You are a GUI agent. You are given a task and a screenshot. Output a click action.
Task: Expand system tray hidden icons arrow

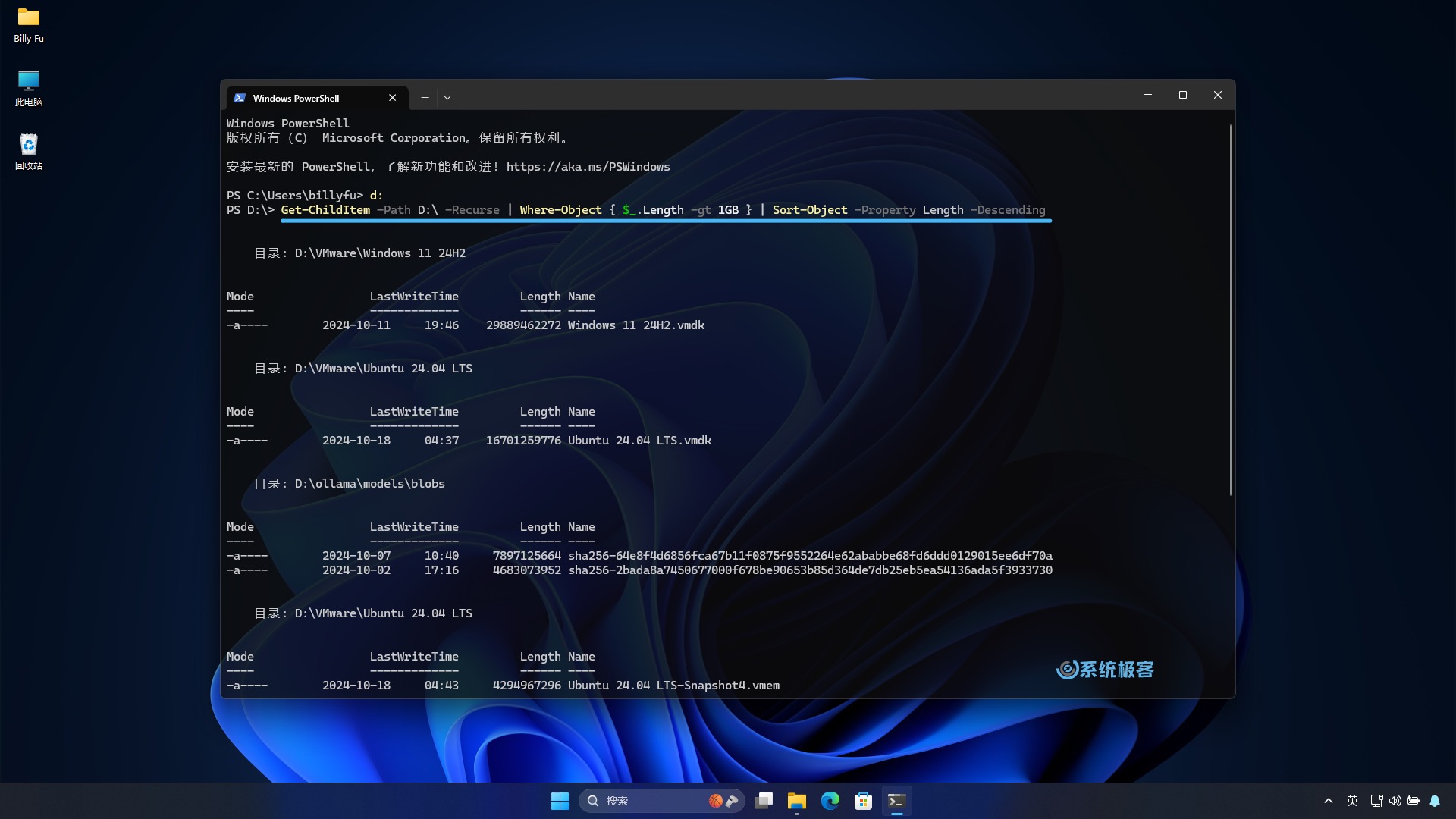(x=1328, y=800)
